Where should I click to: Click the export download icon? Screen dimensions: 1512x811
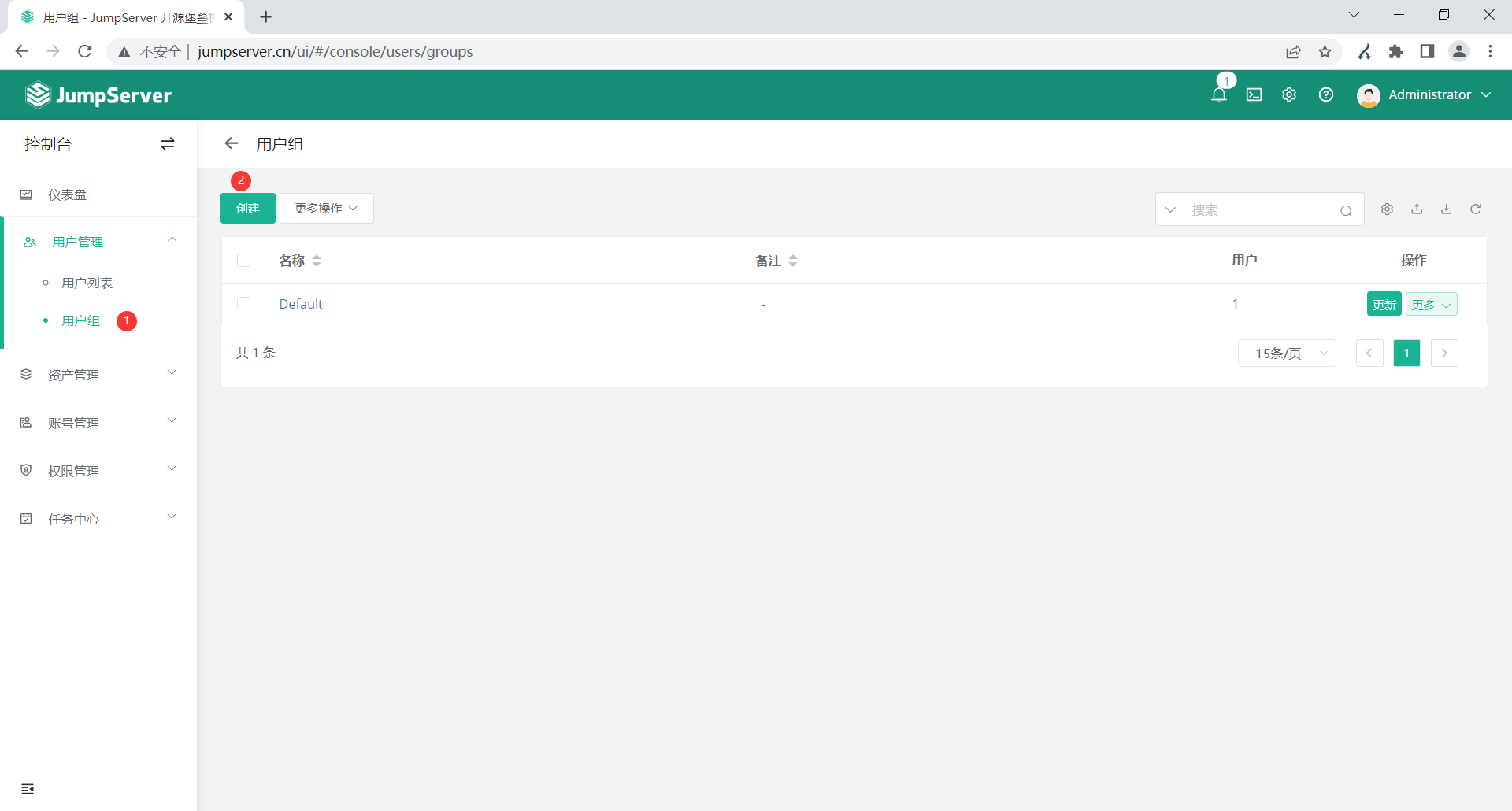coord(1447,209)
